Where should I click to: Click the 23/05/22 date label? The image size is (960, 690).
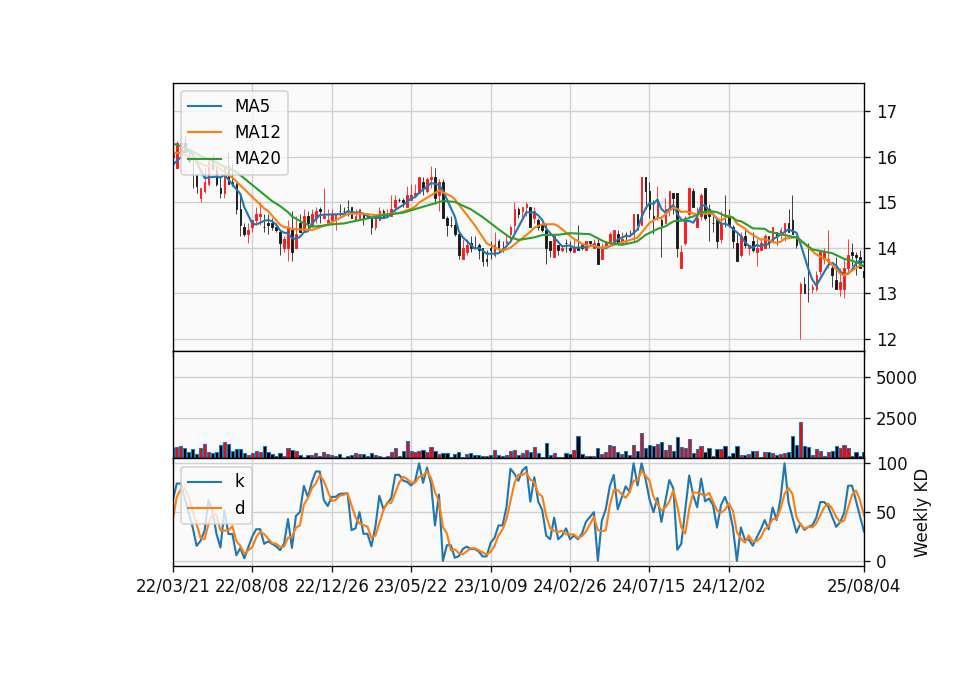click(x=411, y=586)
